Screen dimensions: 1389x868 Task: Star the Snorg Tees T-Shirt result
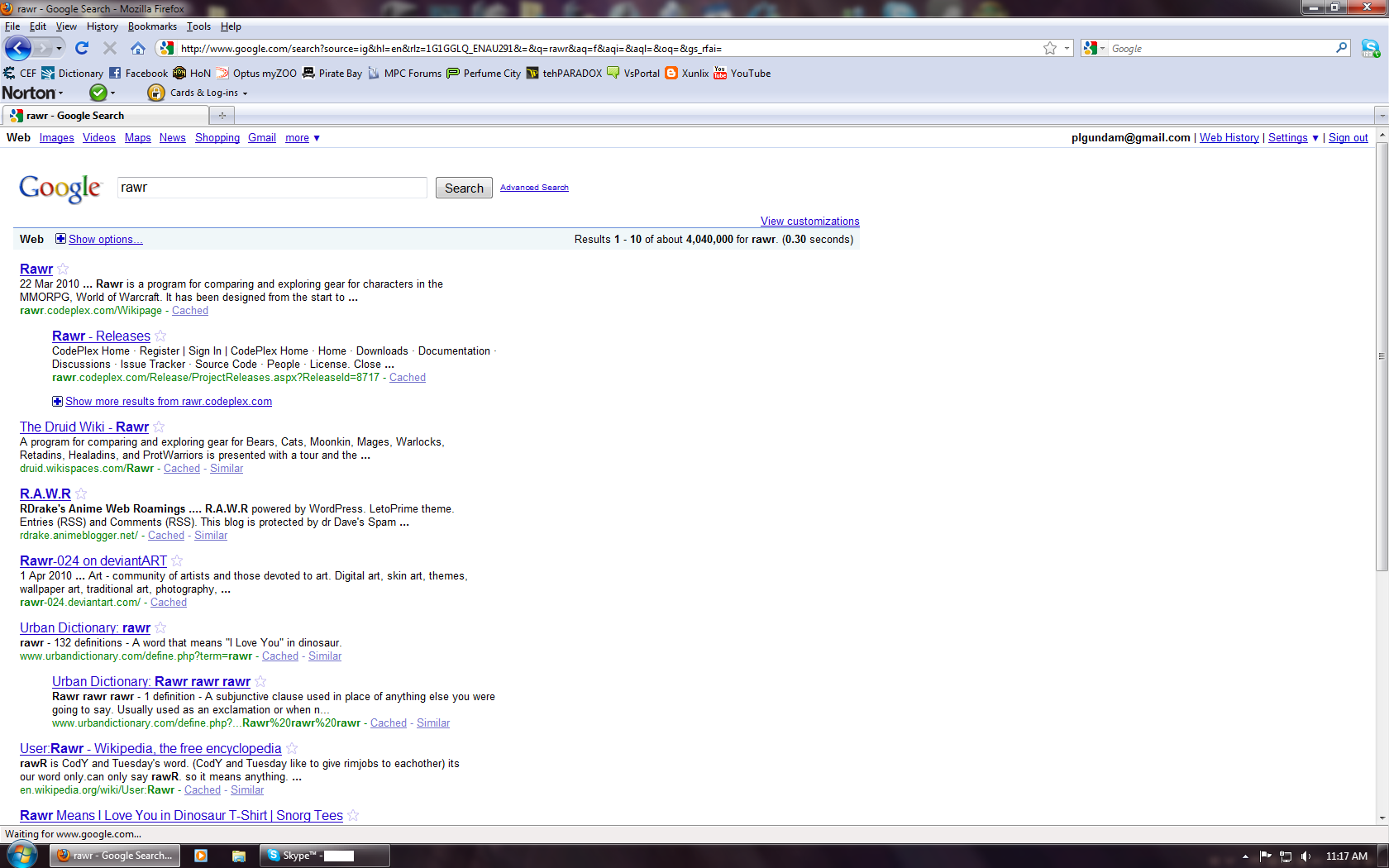coord(353,815)
